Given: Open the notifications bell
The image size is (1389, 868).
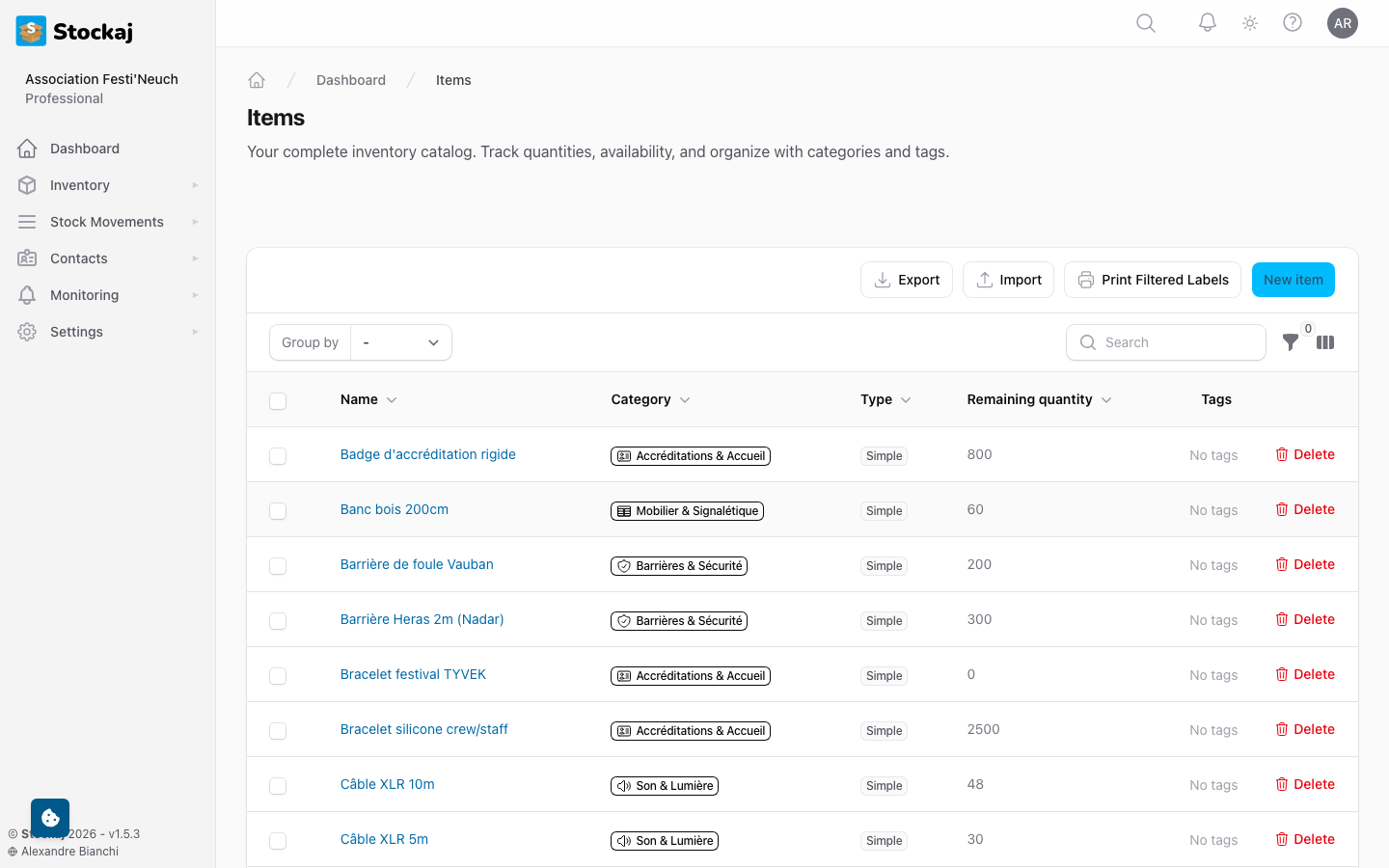Looking at the screenshot, I should coord(1208,23).
